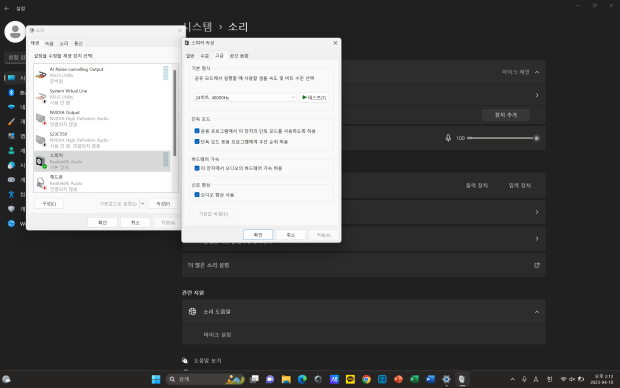The image size is (620, 388).
Task: Select AI Noise-cancelling Output device
Action: click(x=102, y=75)
